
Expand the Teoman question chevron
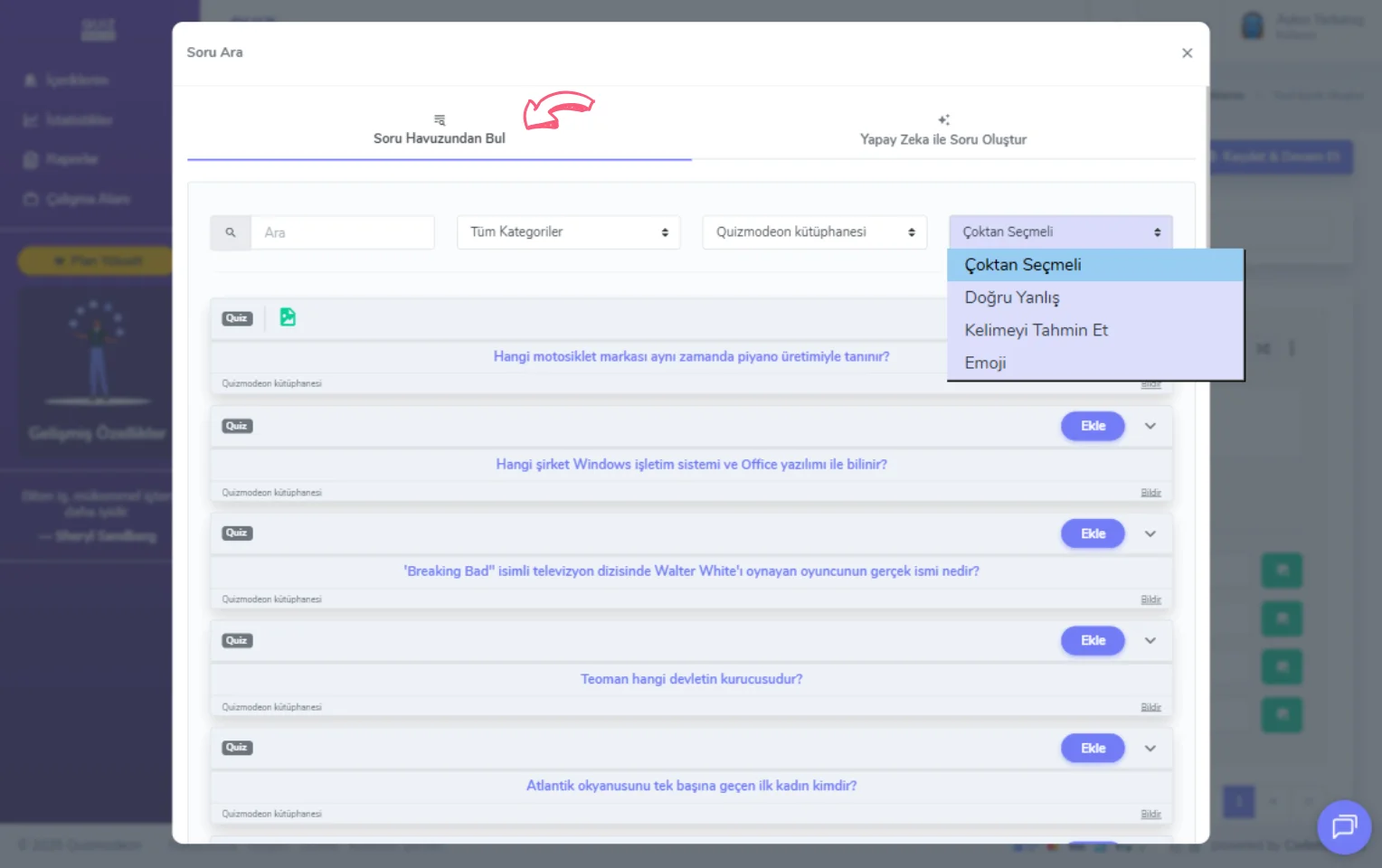point(1150,641)
